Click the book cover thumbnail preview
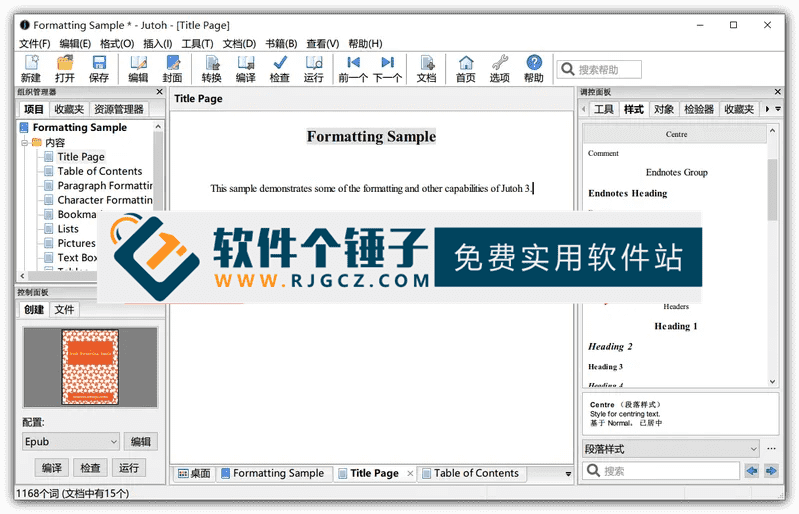Viewport: 799px width, 514px height. (90, 367)
